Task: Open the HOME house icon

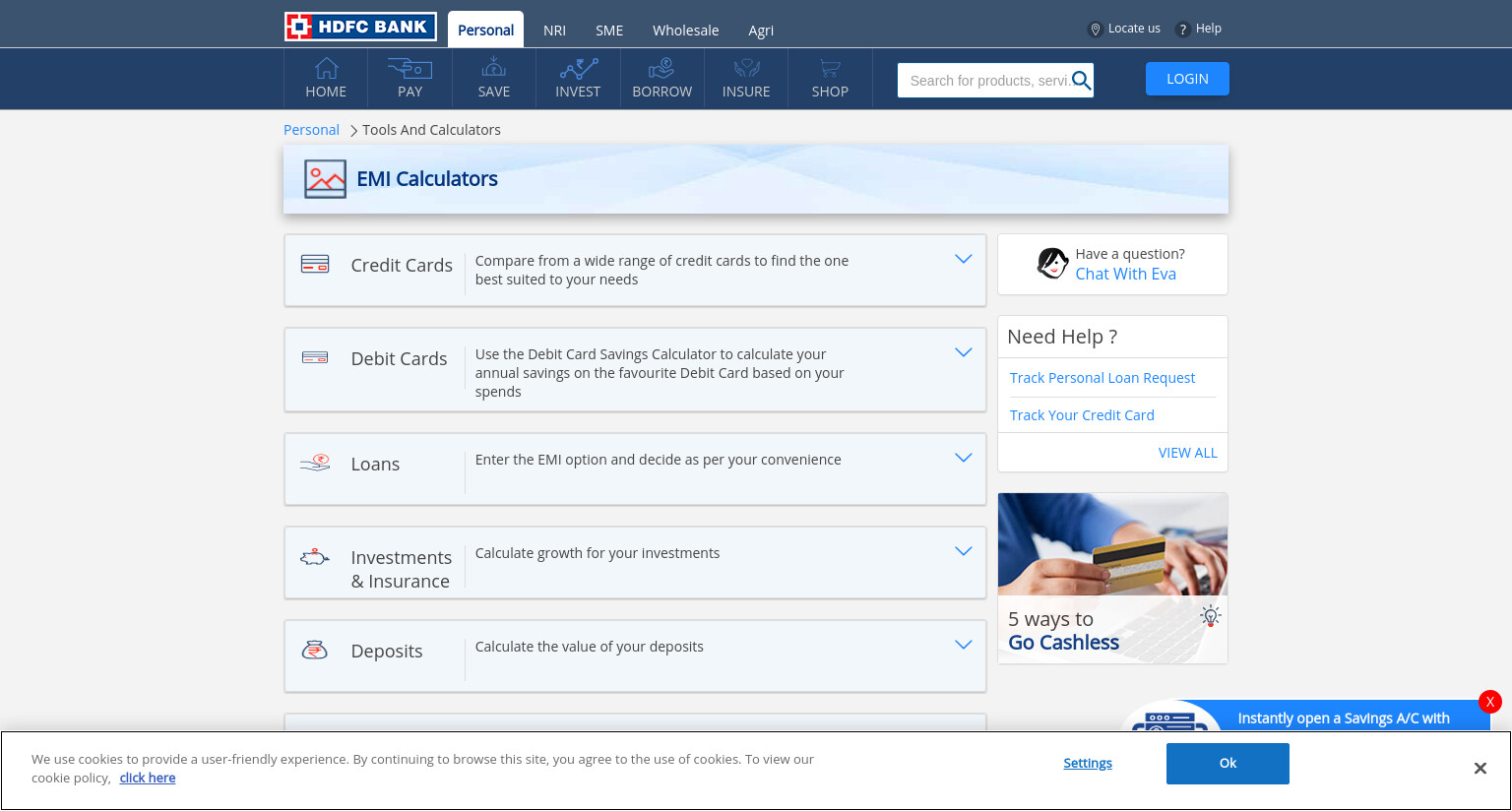Action: coord(326,68)
